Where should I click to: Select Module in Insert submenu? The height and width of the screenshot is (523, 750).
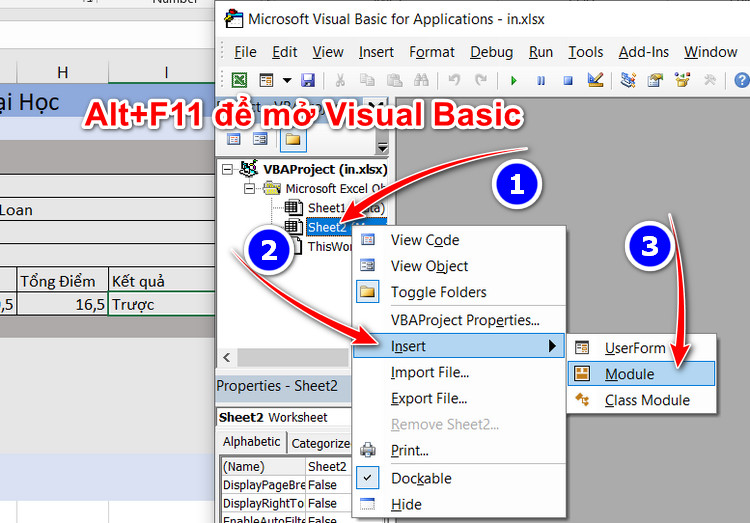(x=641, y=374)
